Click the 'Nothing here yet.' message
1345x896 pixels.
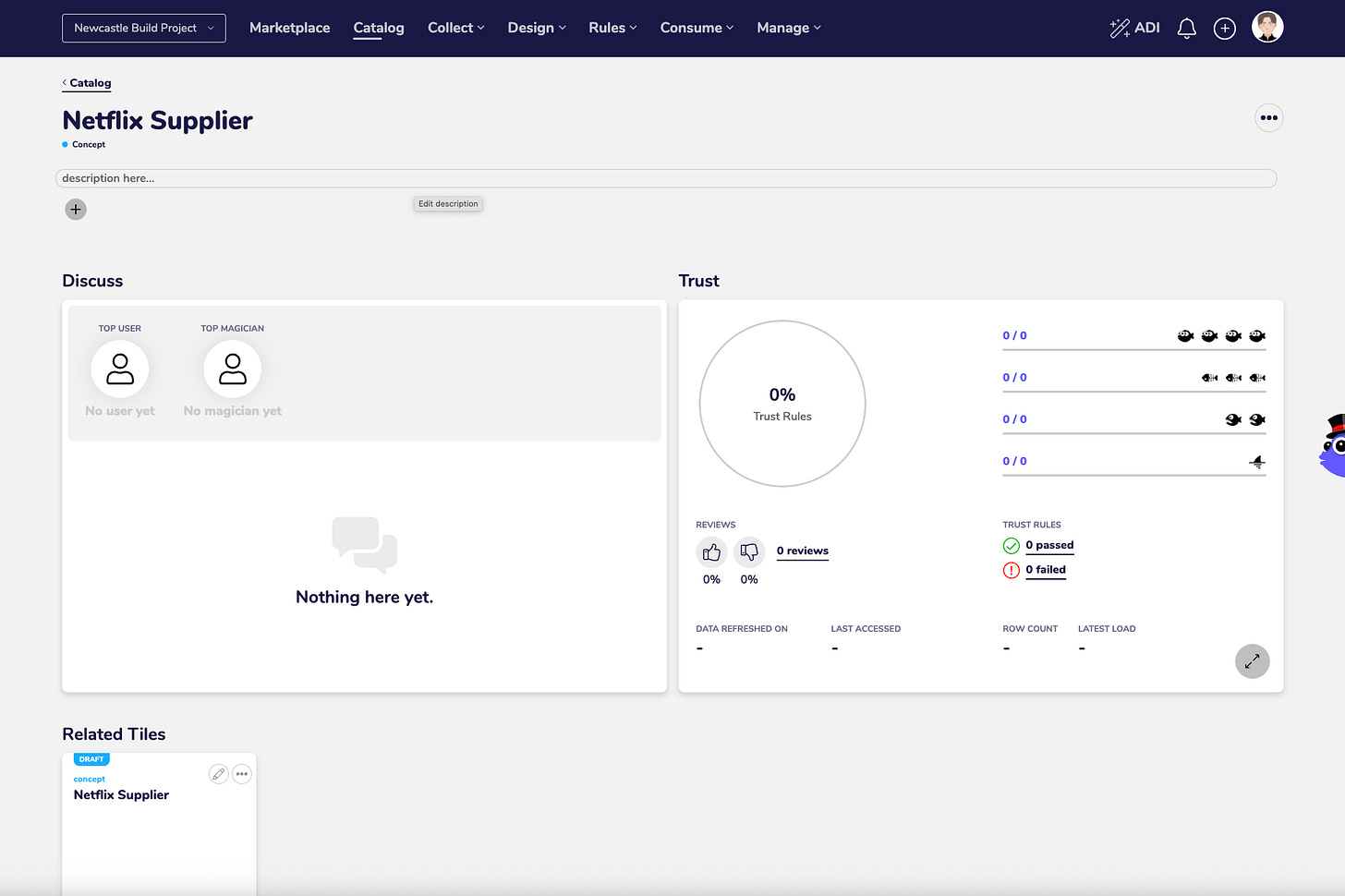pyautogui.click(x=364, y=598)
